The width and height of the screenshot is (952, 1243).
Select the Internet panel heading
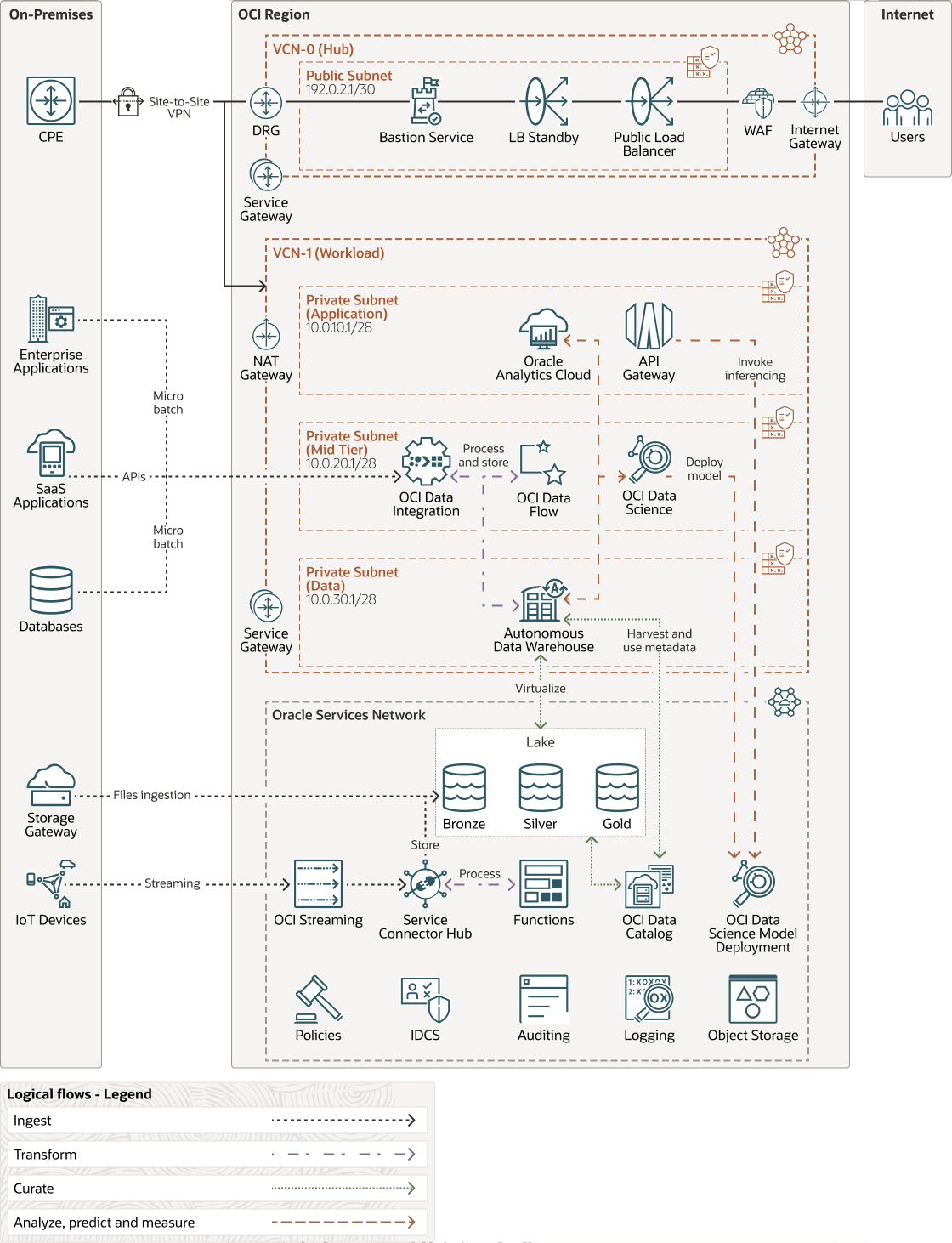(x=908, y=14)
